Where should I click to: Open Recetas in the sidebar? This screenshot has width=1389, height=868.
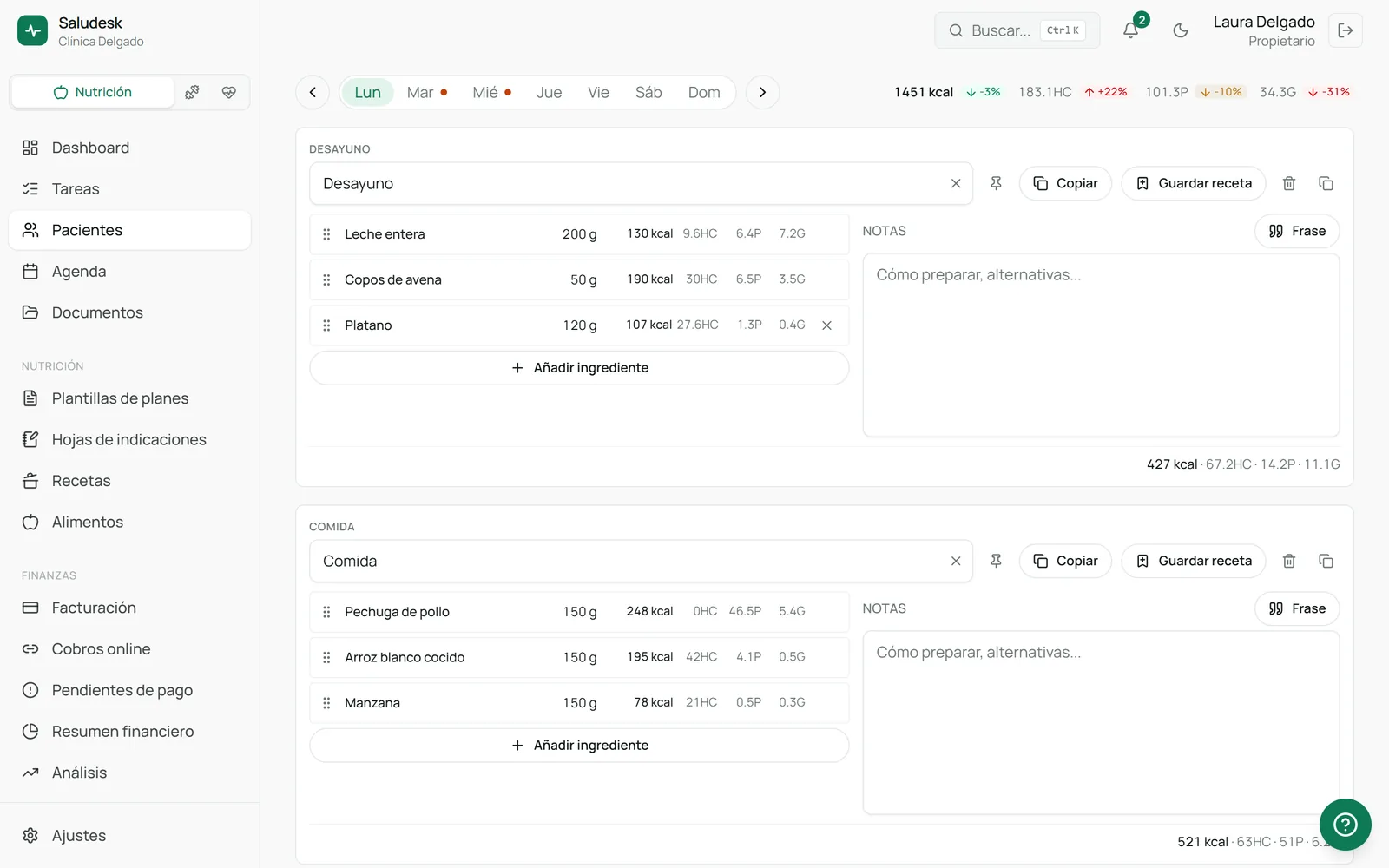tap(130, 481)
